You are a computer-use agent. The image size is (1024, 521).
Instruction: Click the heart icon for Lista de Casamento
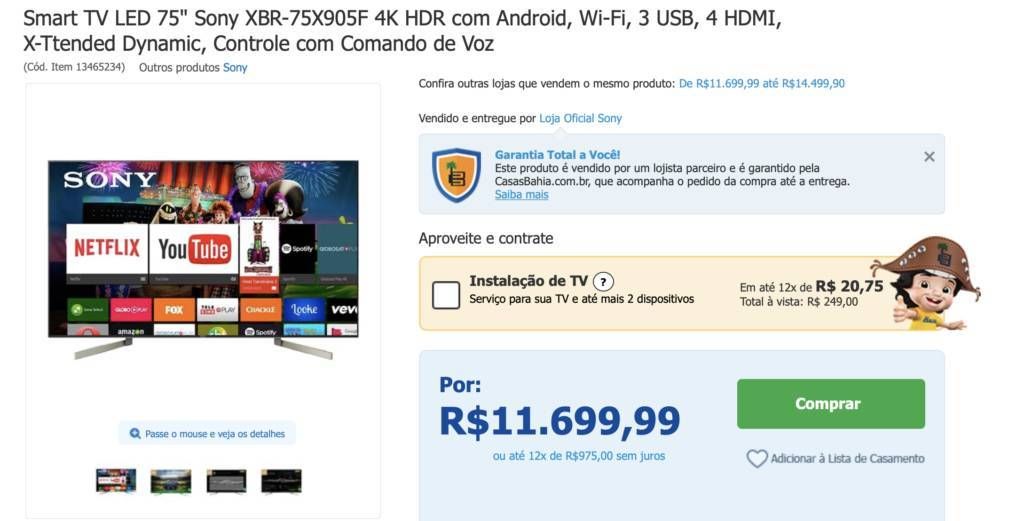(x=757, y=458)
